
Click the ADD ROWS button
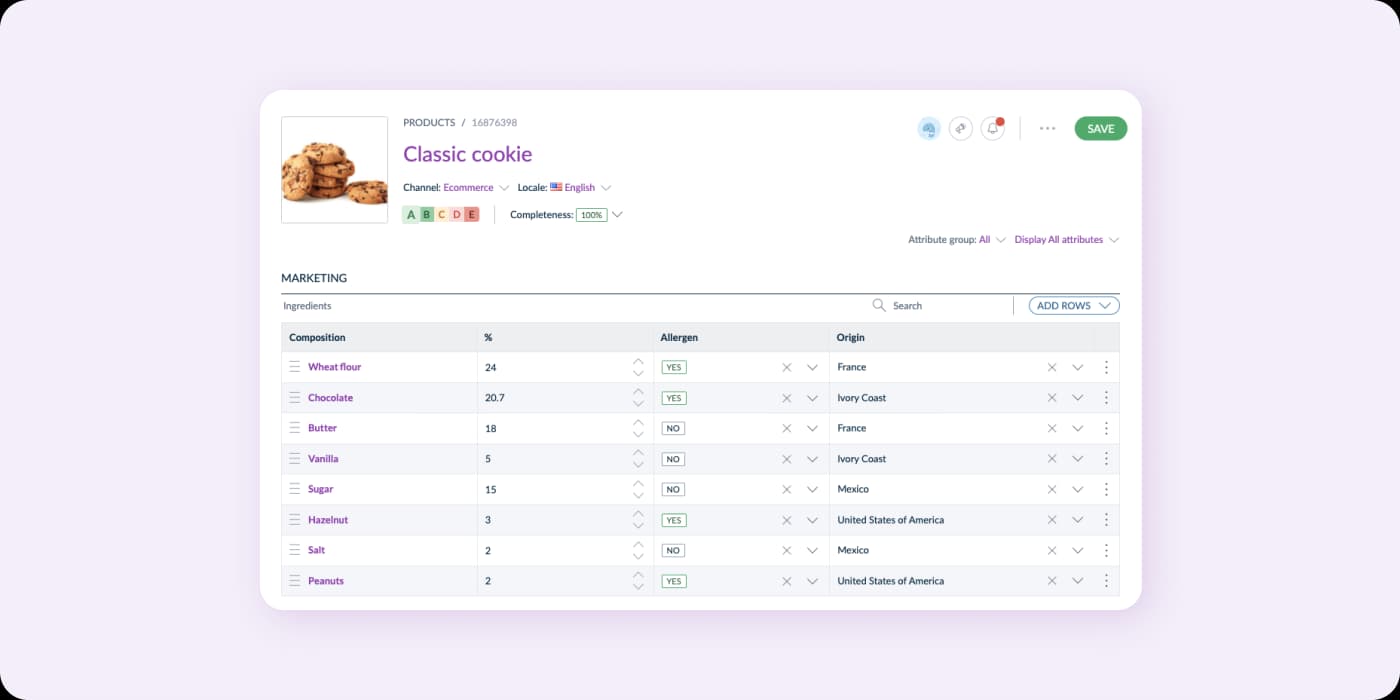coord(1073,305)
